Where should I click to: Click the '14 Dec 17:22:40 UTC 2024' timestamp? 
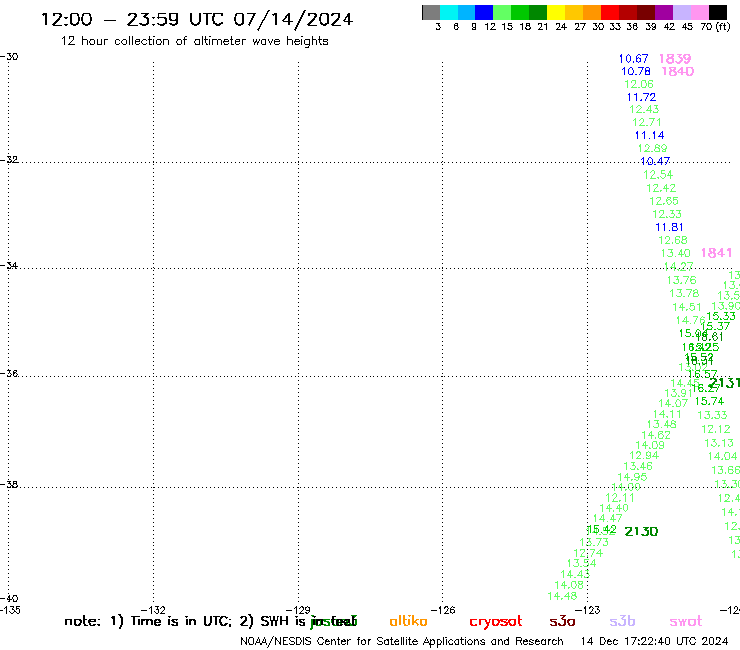point(654,641)
